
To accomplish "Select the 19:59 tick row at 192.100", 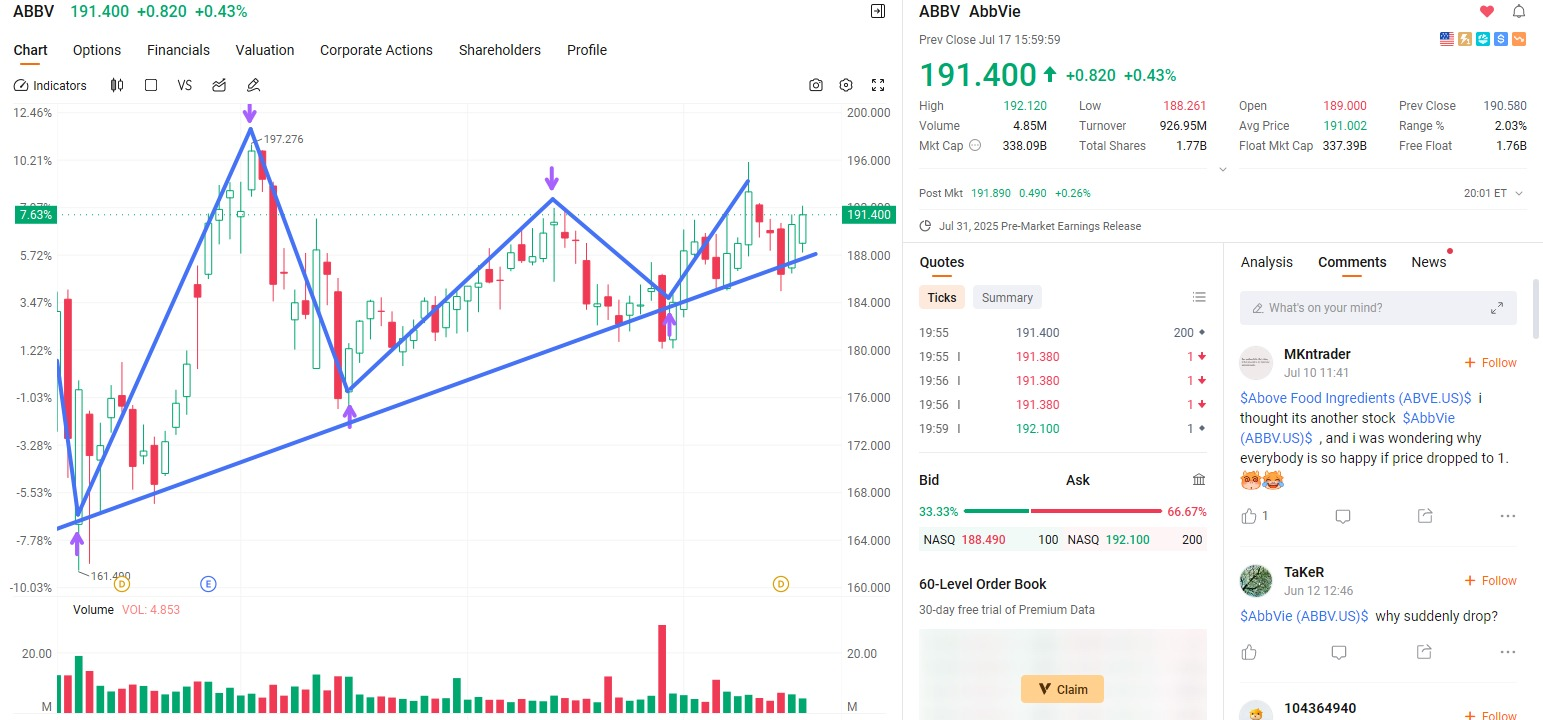I will pyautogui.click(x=1062, y=429).
